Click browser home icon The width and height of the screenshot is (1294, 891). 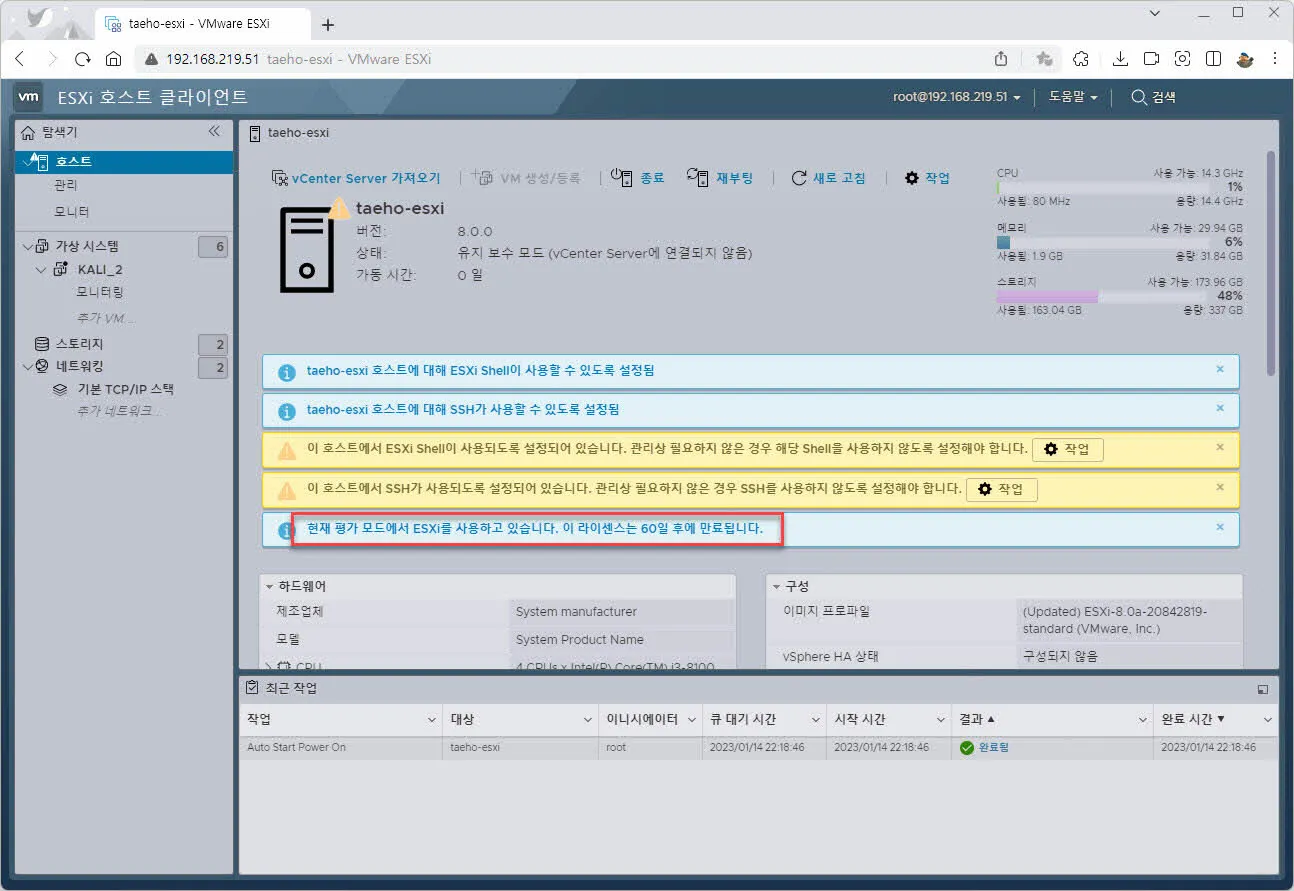[x=114, y=59]
